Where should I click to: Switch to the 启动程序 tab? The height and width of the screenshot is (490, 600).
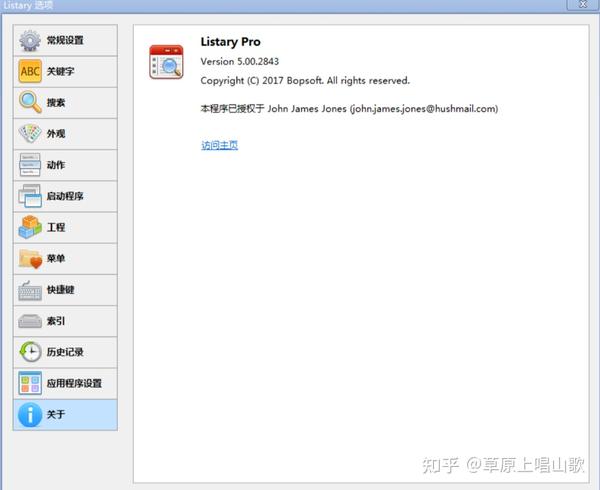pyautogui.click(x=65, y=196)
